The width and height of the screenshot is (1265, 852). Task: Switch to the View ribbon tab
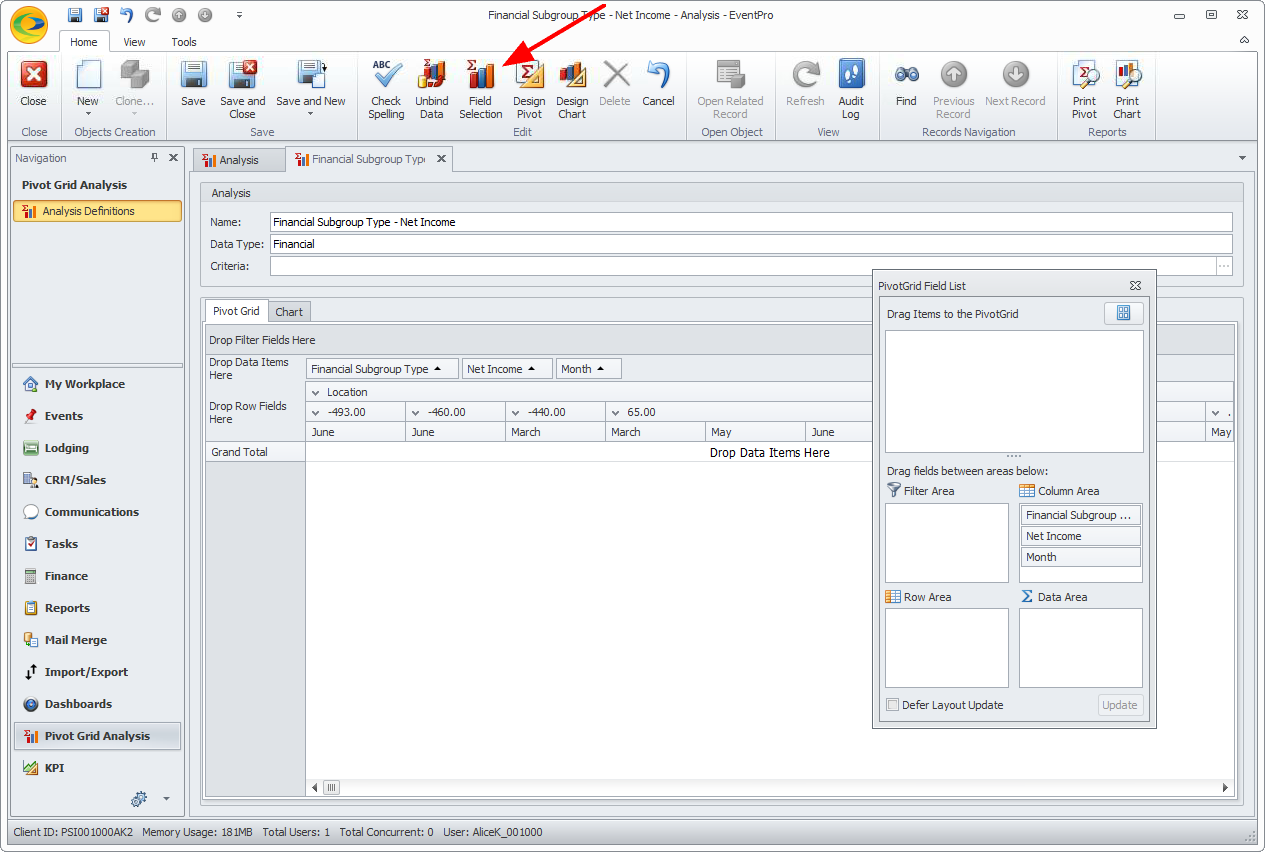pos(134,42)
